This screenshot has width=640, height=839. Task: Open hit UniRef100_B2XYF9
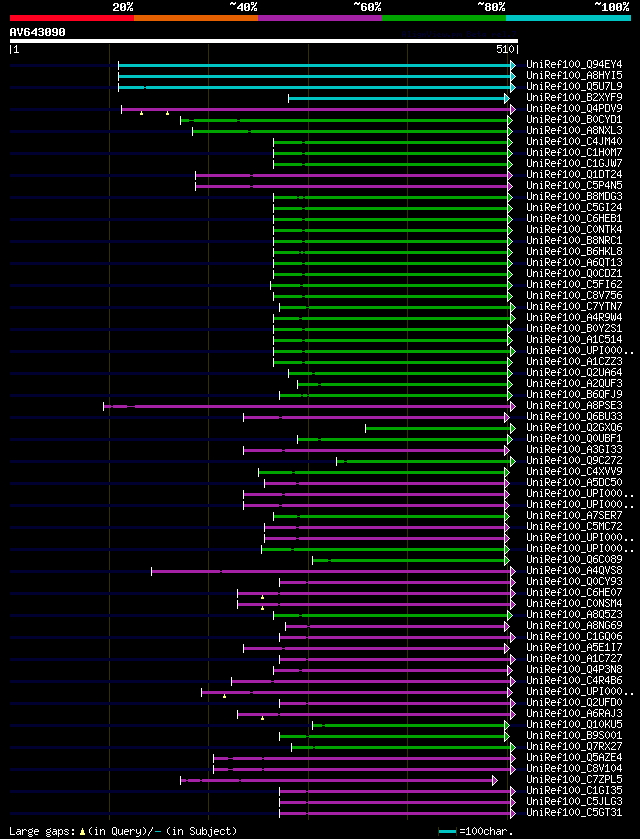coord(574,98)
